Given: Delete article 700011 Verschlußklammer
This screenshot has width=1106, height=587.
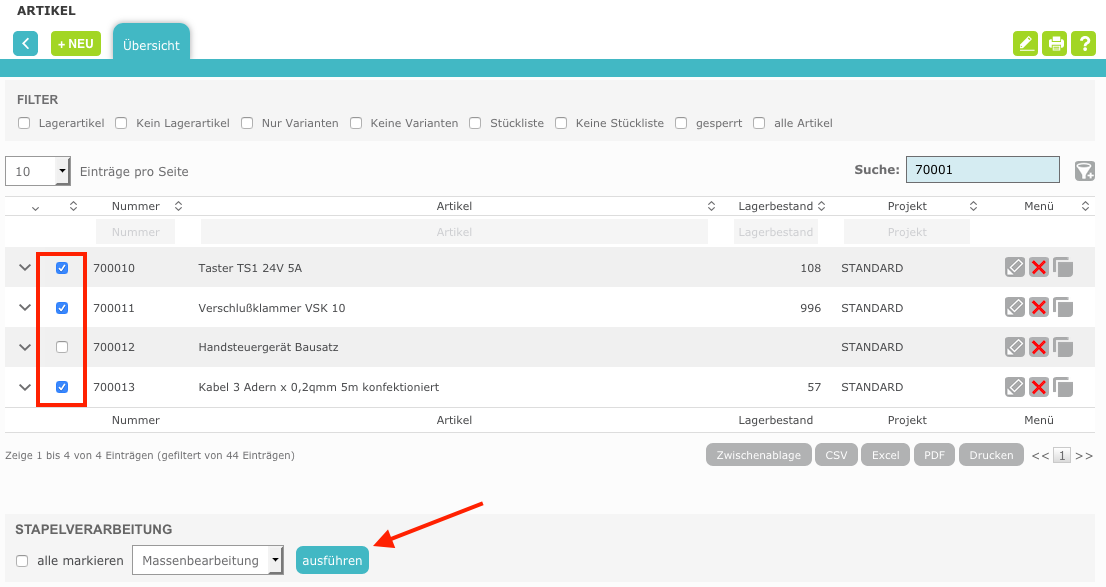Looking at the screenshot, I should (x=1039, y=308).
